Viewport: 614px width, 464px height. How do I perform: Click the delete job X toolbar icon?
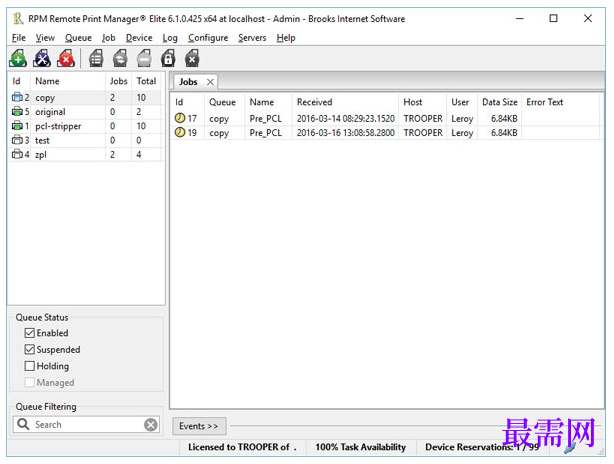pos(192,58)
